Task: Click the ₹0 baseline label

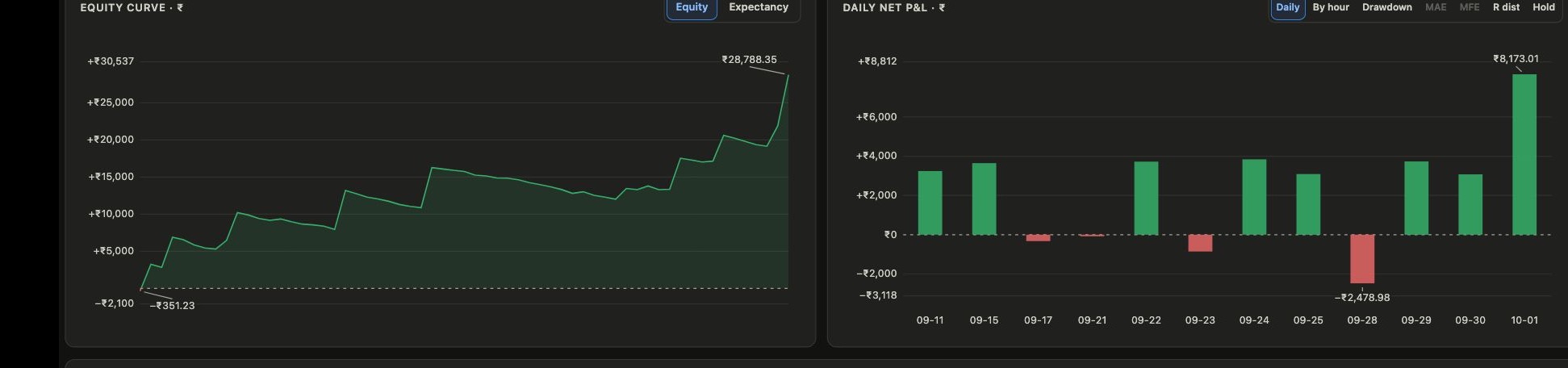Action: 890,235
